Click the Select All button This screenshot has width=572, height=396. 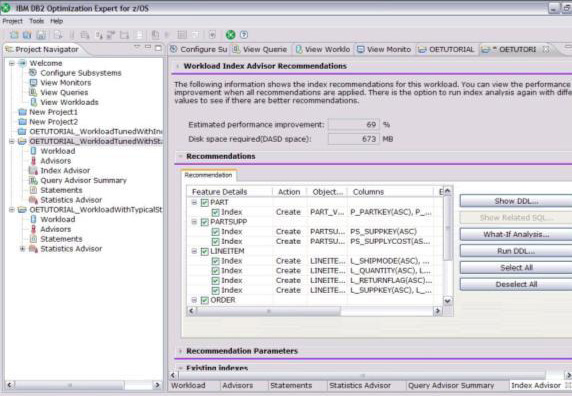(516, 268)
